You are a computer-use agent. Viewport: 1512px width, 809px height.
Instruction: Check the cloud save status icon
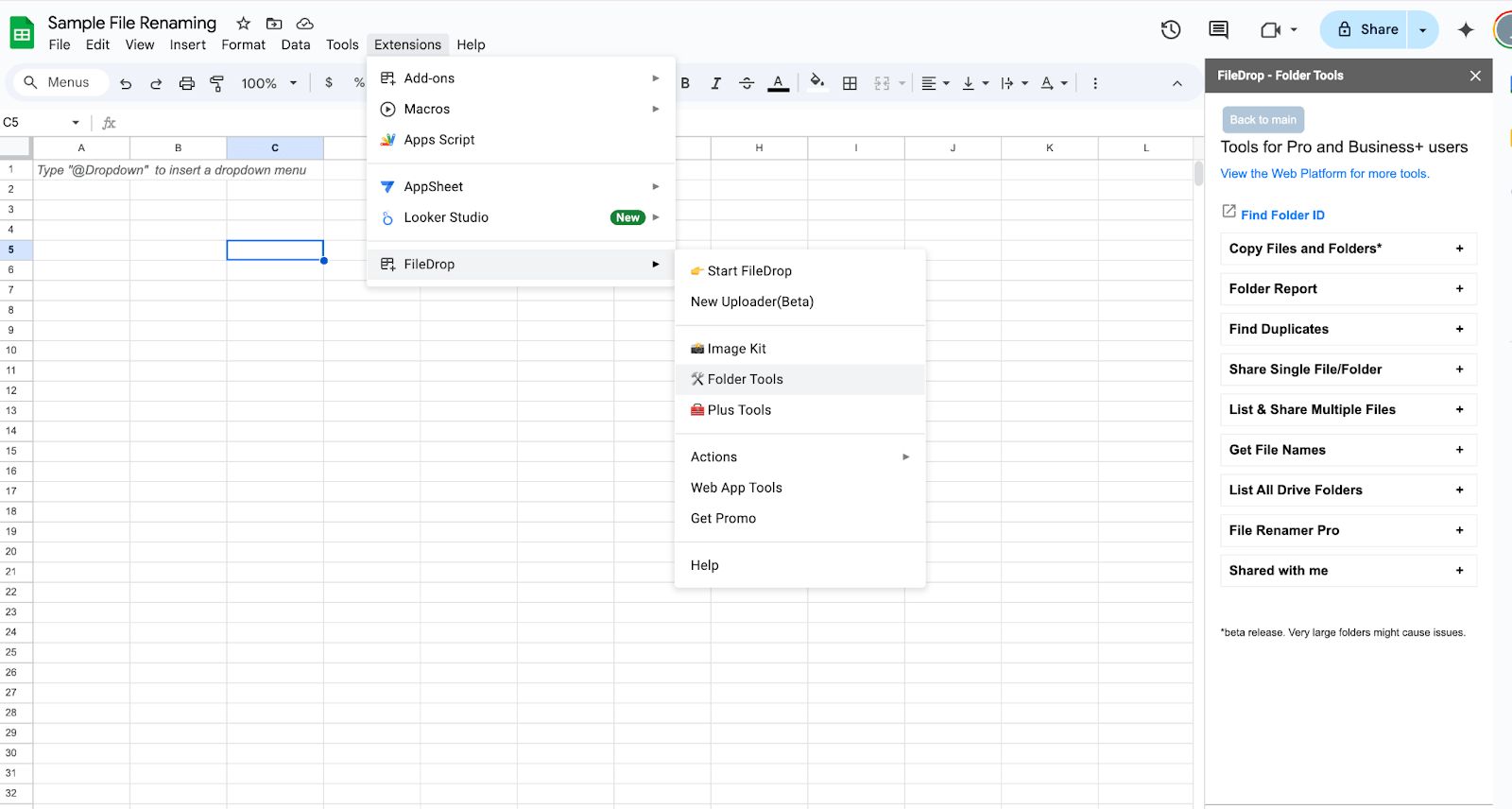coord(304,24)
